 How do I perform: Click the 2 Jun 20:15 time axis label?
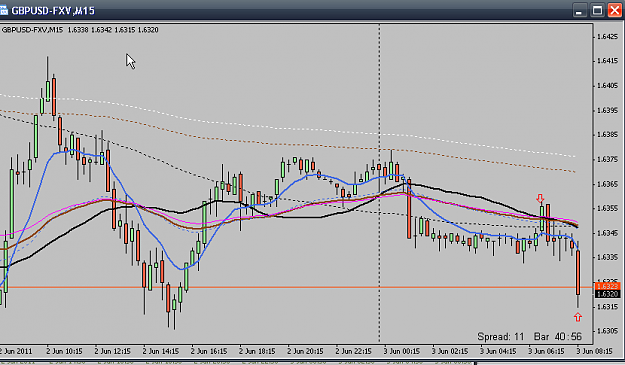click(x=305, y=351)
